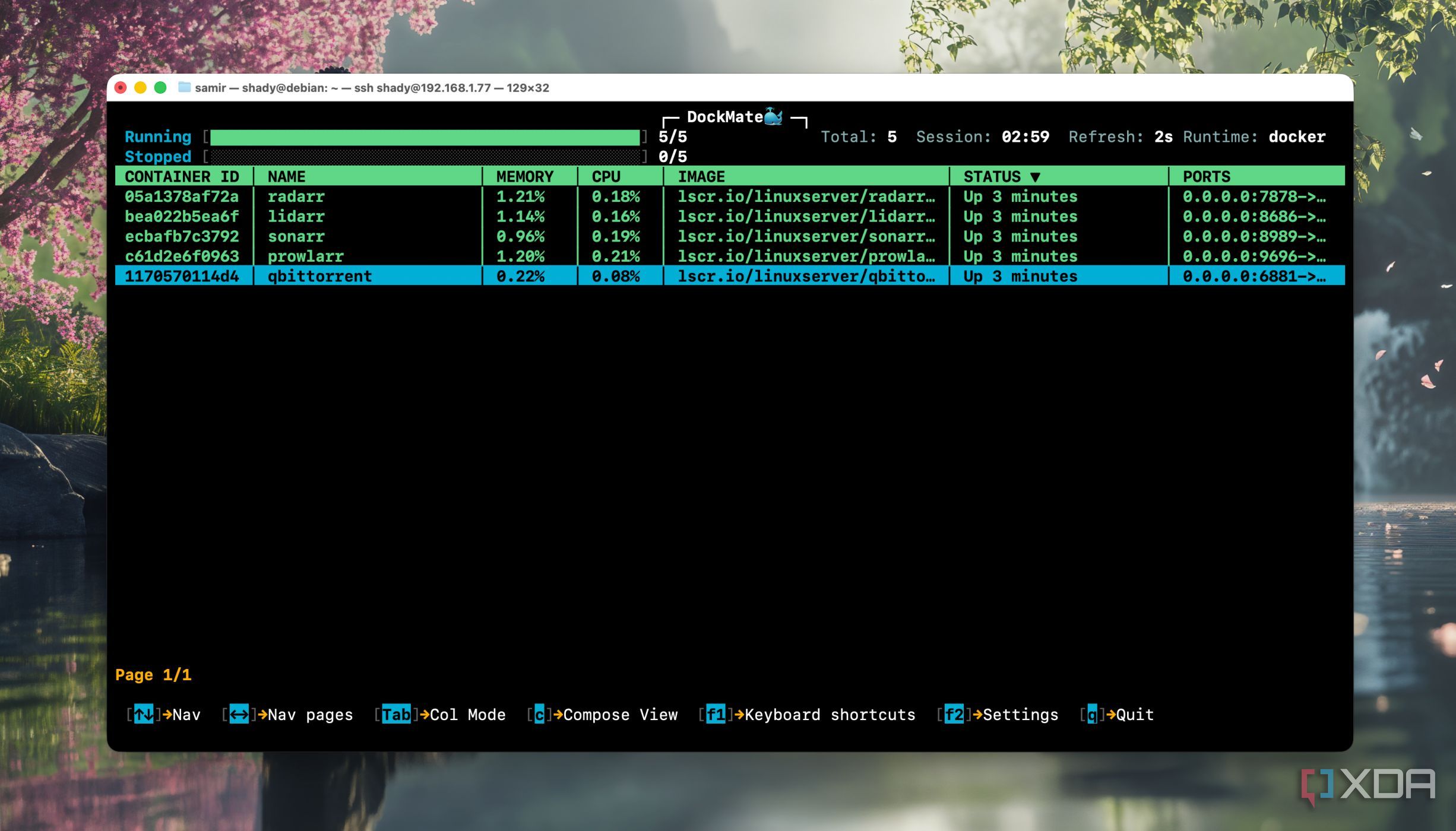This screenshot has height=831, width=1456.
Task: Click the NAME column header
Action: (286, 176)
